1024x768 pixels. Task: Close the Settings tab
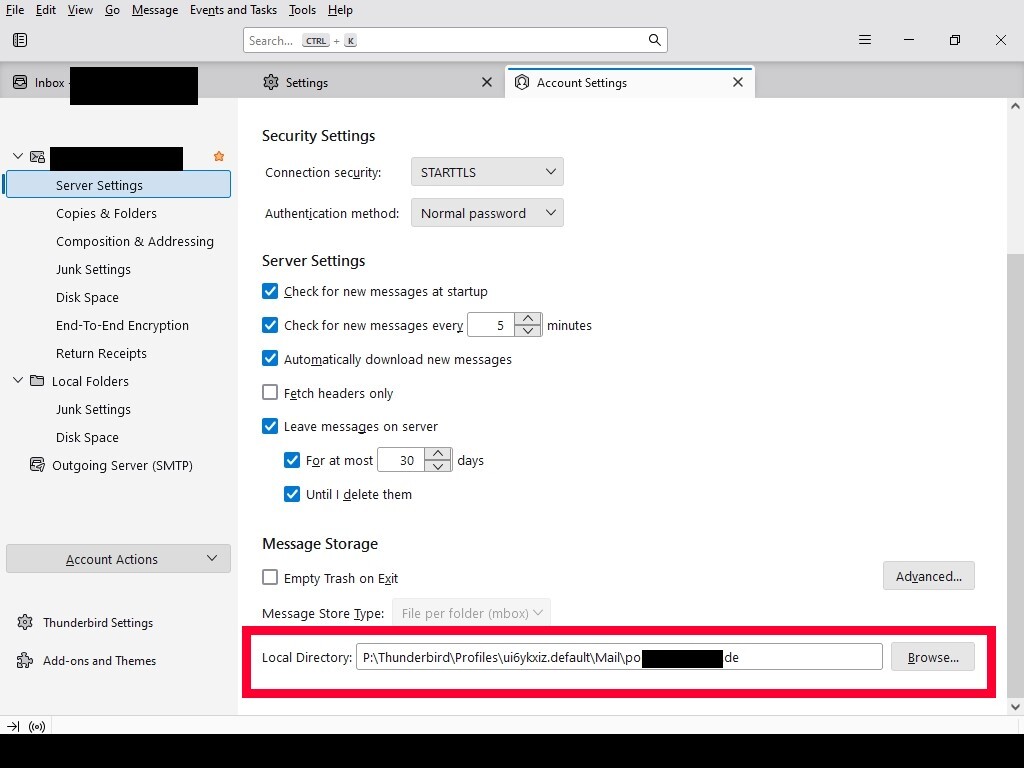(487, 83)
